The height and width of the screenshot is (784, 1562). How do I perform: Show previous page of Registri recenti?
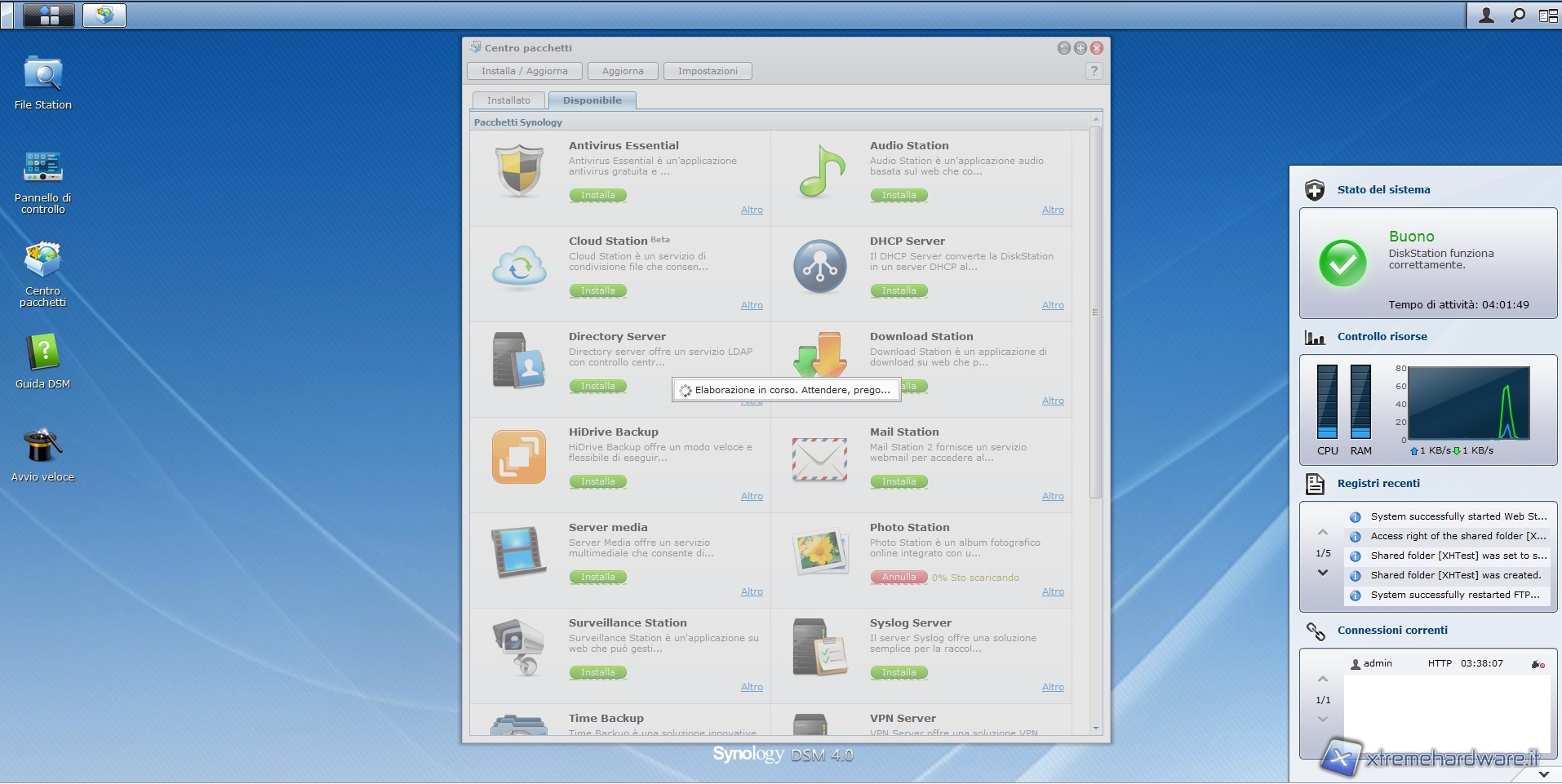coord(1323,533)
